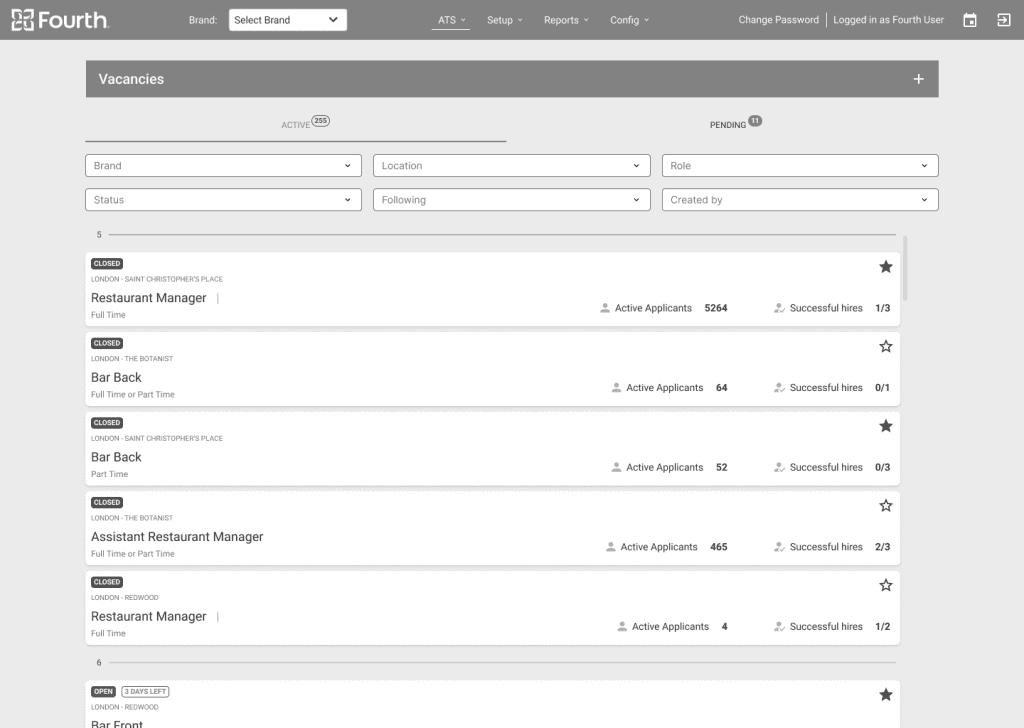
Task: Open the Reports menu
Action: pos(566,20)
